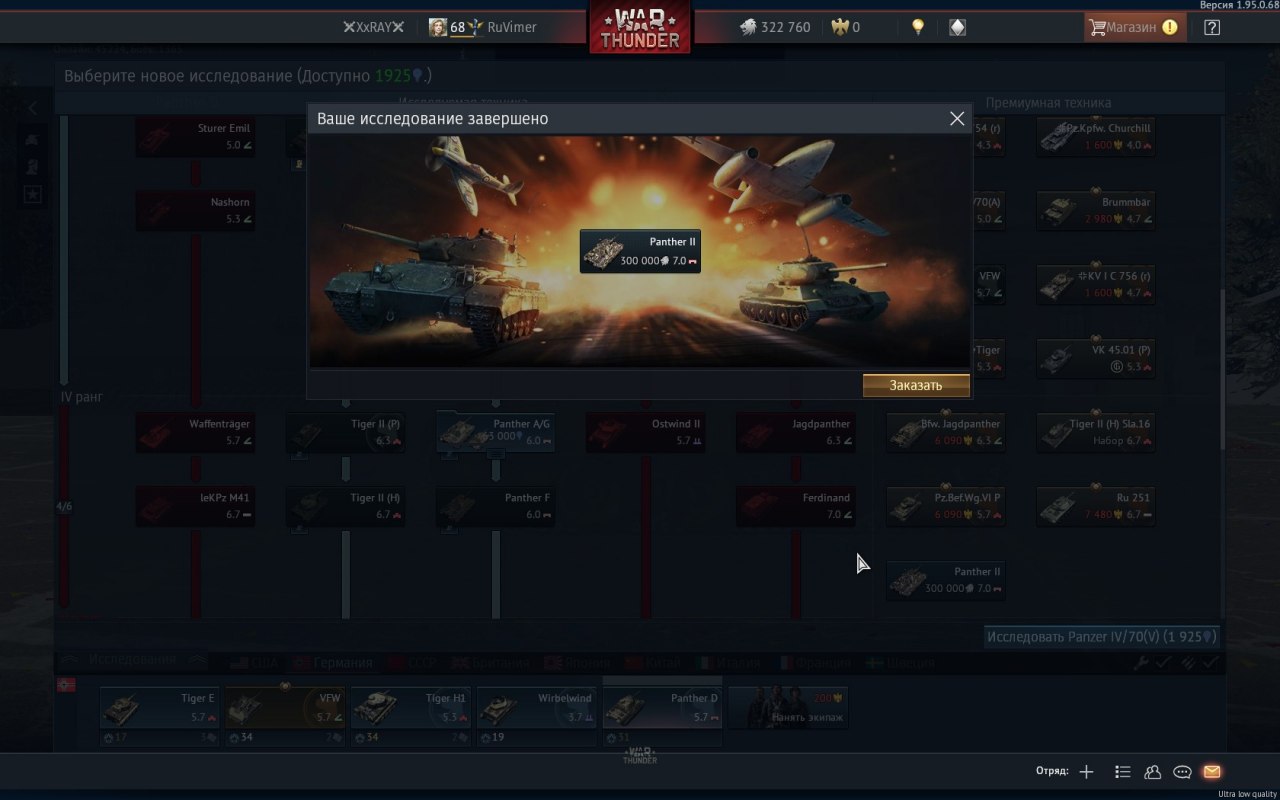Click the white diamond icon in top bar

[x=957, y=27]
